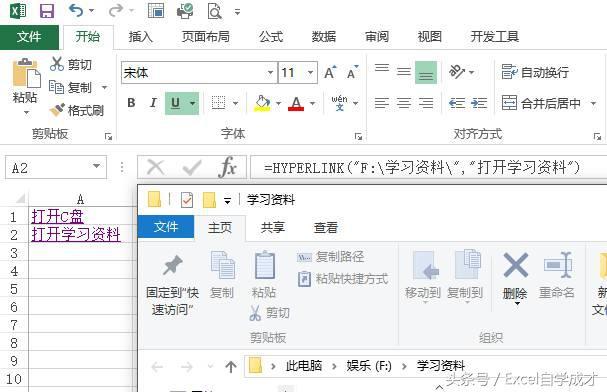
Task: Activate the 格式刷 format painter
Action: (x=77, y=111)
